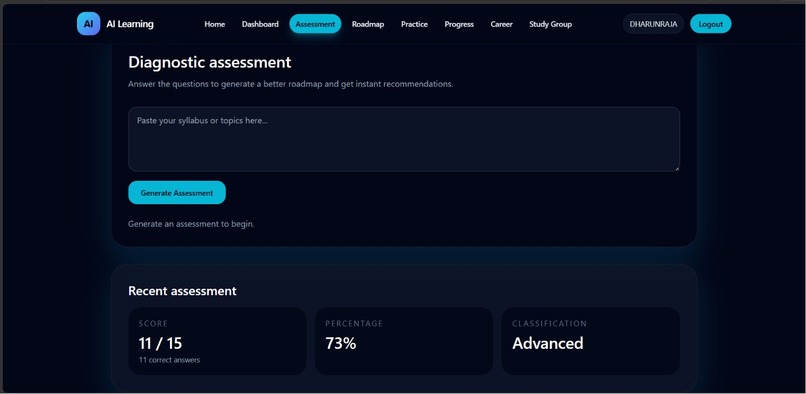Click the Recent assessment heading

[182, 291]
